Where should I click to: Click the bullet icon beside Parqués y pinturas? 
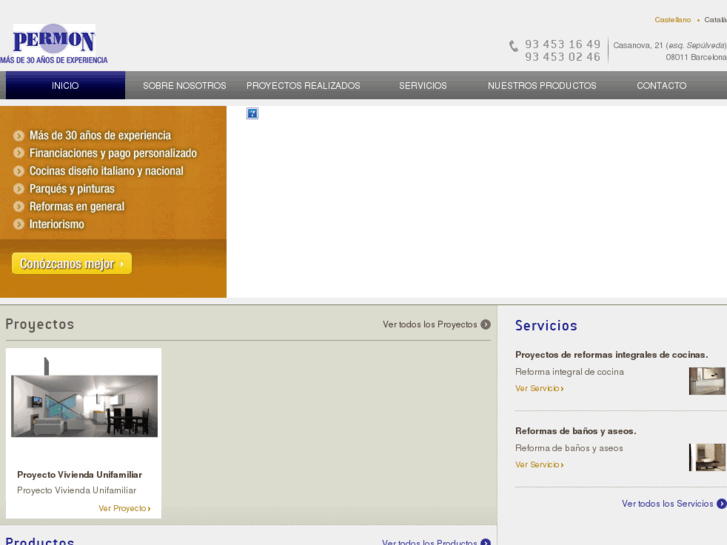pos(19,188)
